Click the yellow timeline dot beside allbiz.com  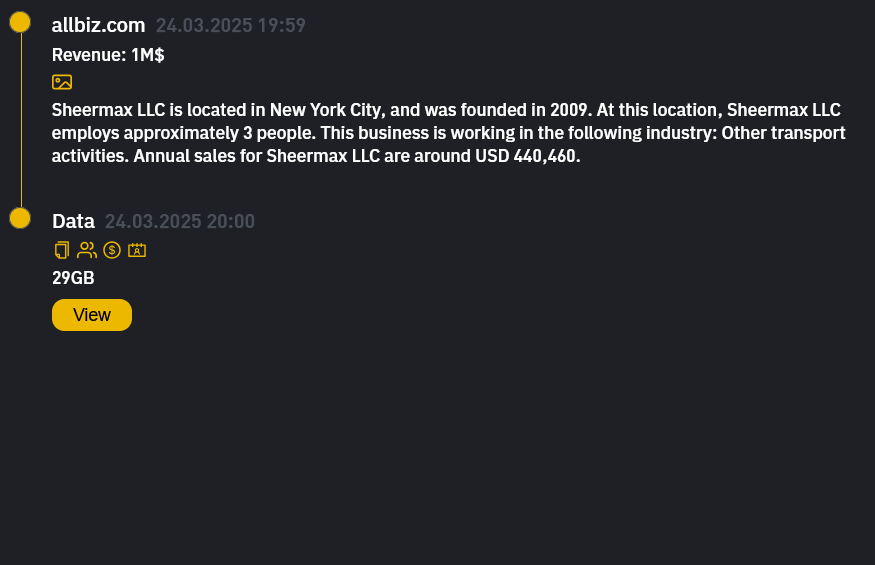pos(20,22)
